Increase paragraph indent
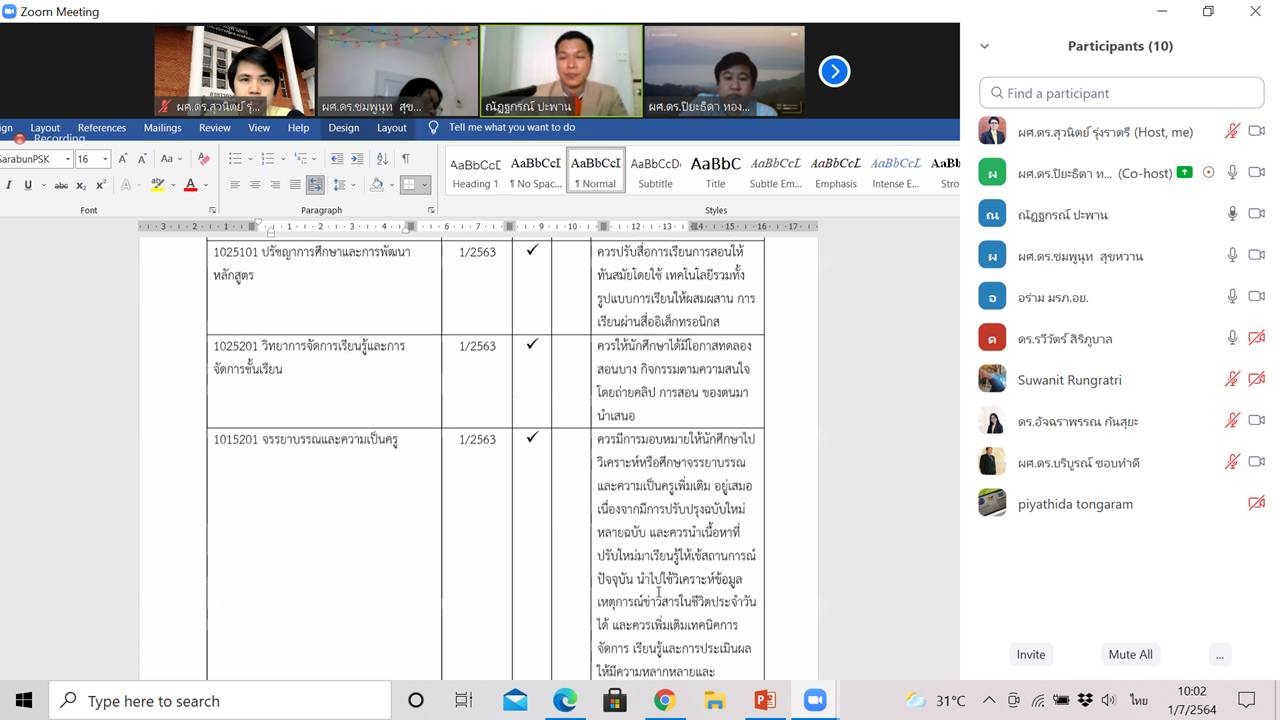 tap(357, 159)
